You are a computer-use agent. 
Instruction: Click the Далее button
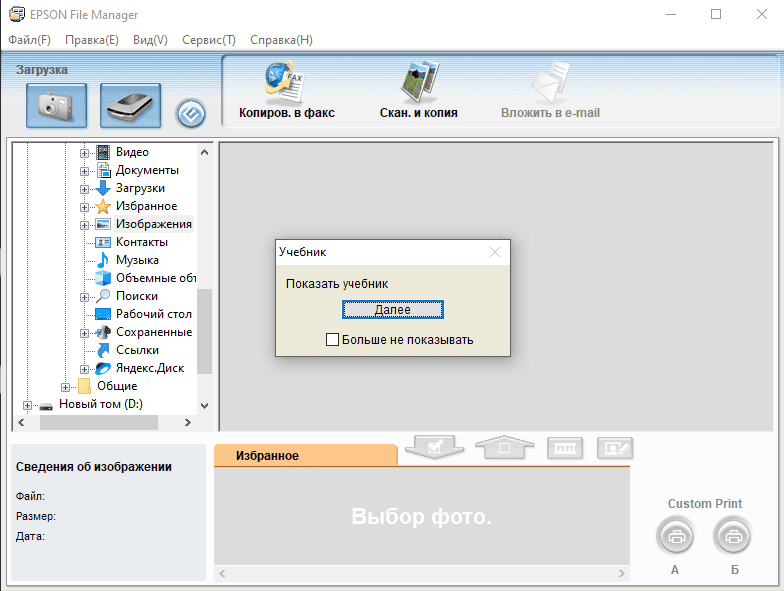coord(392,310)
